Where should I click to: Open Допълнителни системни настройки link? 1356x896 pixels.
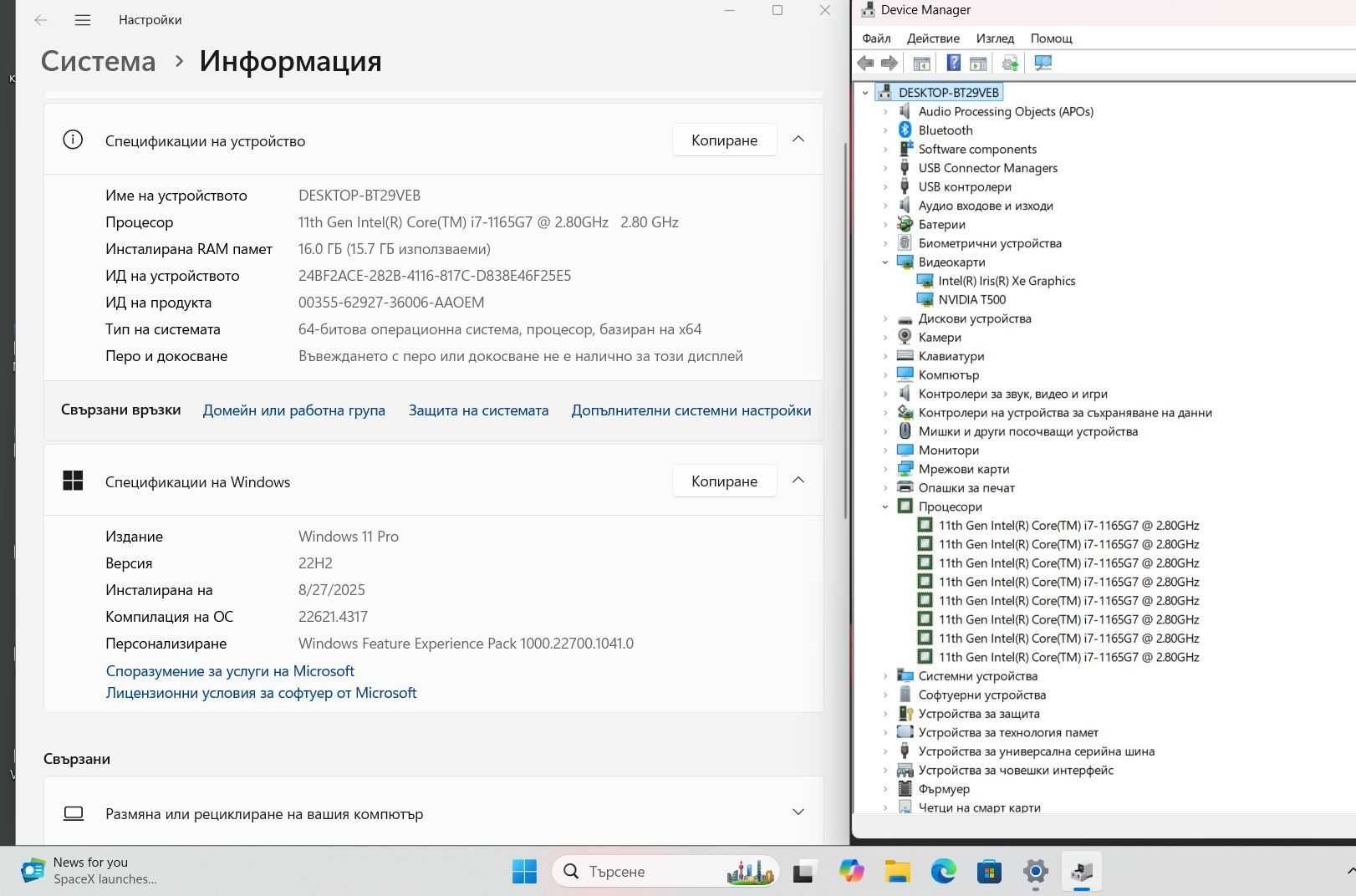pos(691,410)
